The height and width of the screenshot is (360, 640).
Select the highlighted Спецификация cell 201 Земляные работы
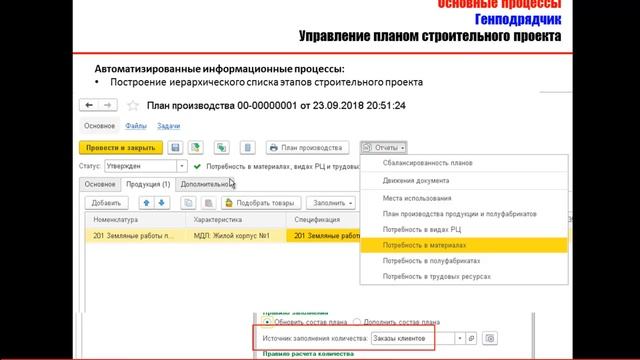click(x=323, y=236)
